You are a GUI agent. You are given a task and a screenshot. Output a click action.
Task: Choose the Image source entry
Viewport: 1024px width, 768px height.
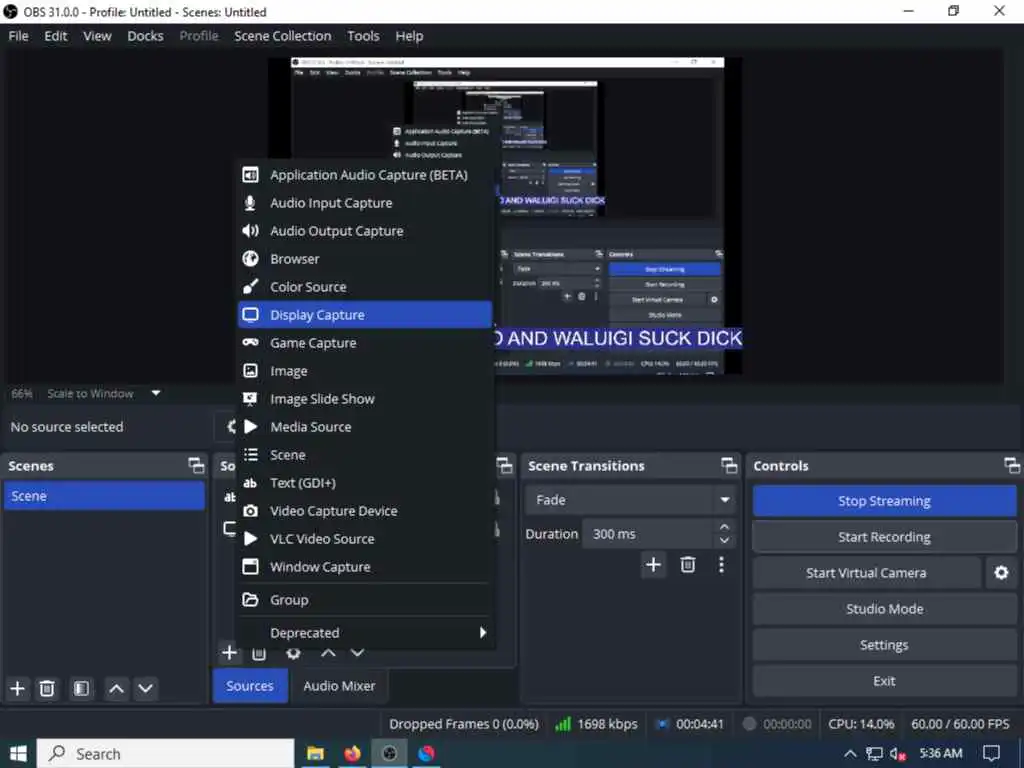[364, 371]
